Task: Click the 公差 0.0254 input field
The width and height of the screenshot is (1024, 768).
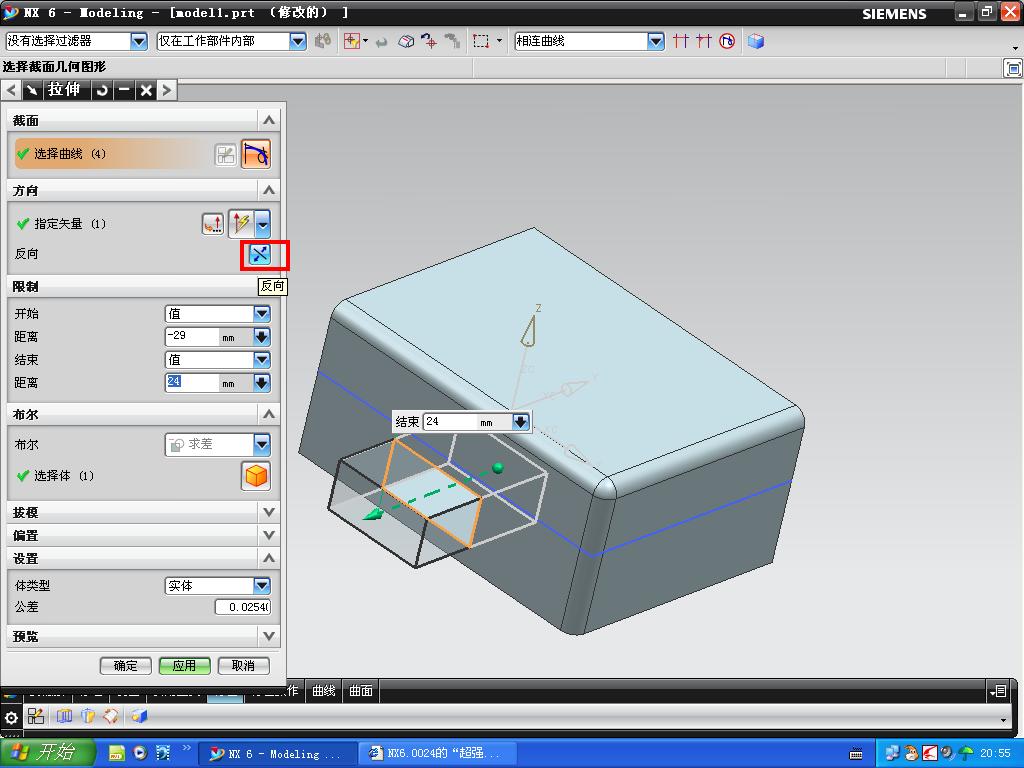Action: click(x=243, y=607)
